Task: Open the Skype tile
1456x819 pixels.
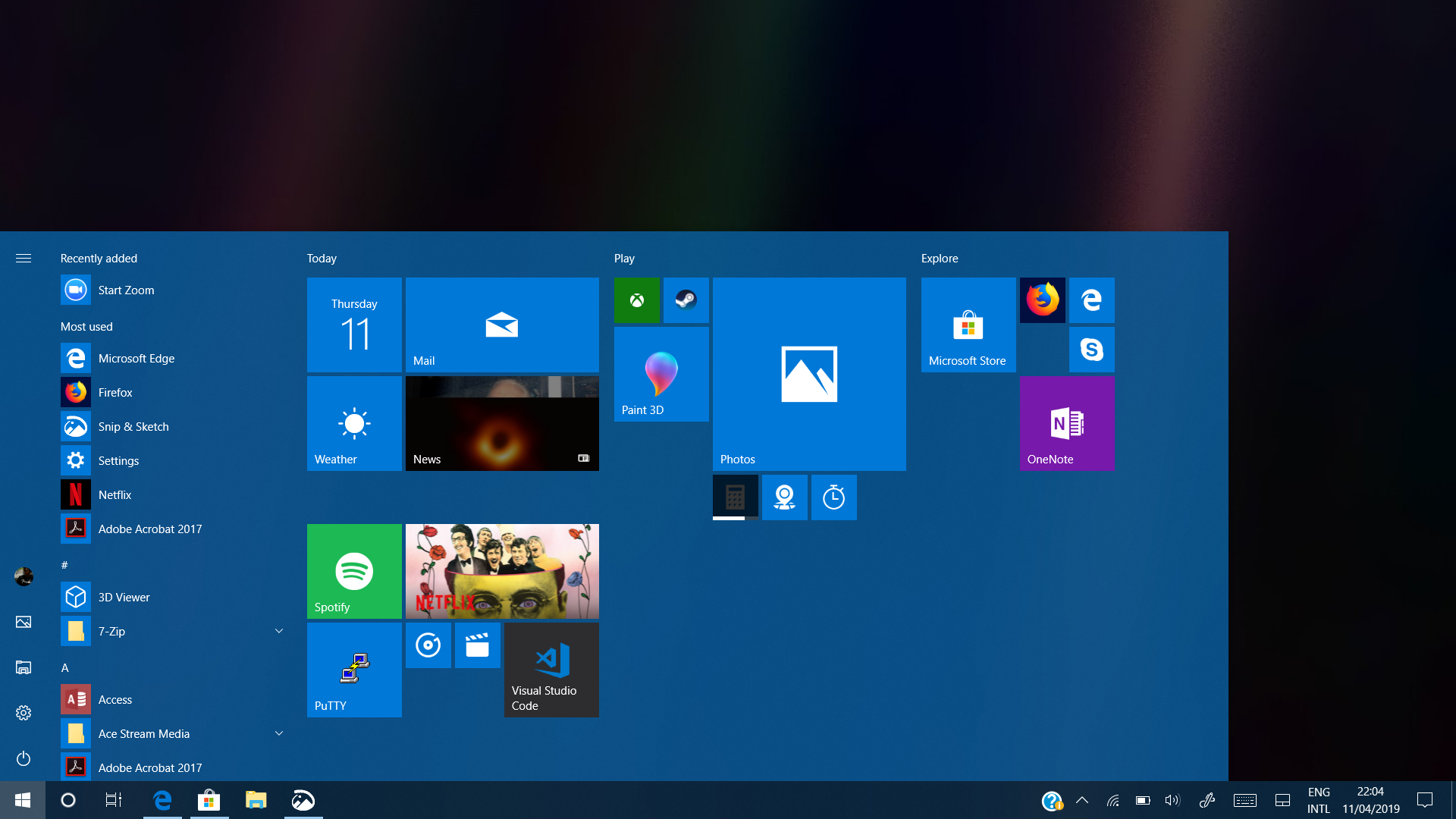Action: (1092, 350)
